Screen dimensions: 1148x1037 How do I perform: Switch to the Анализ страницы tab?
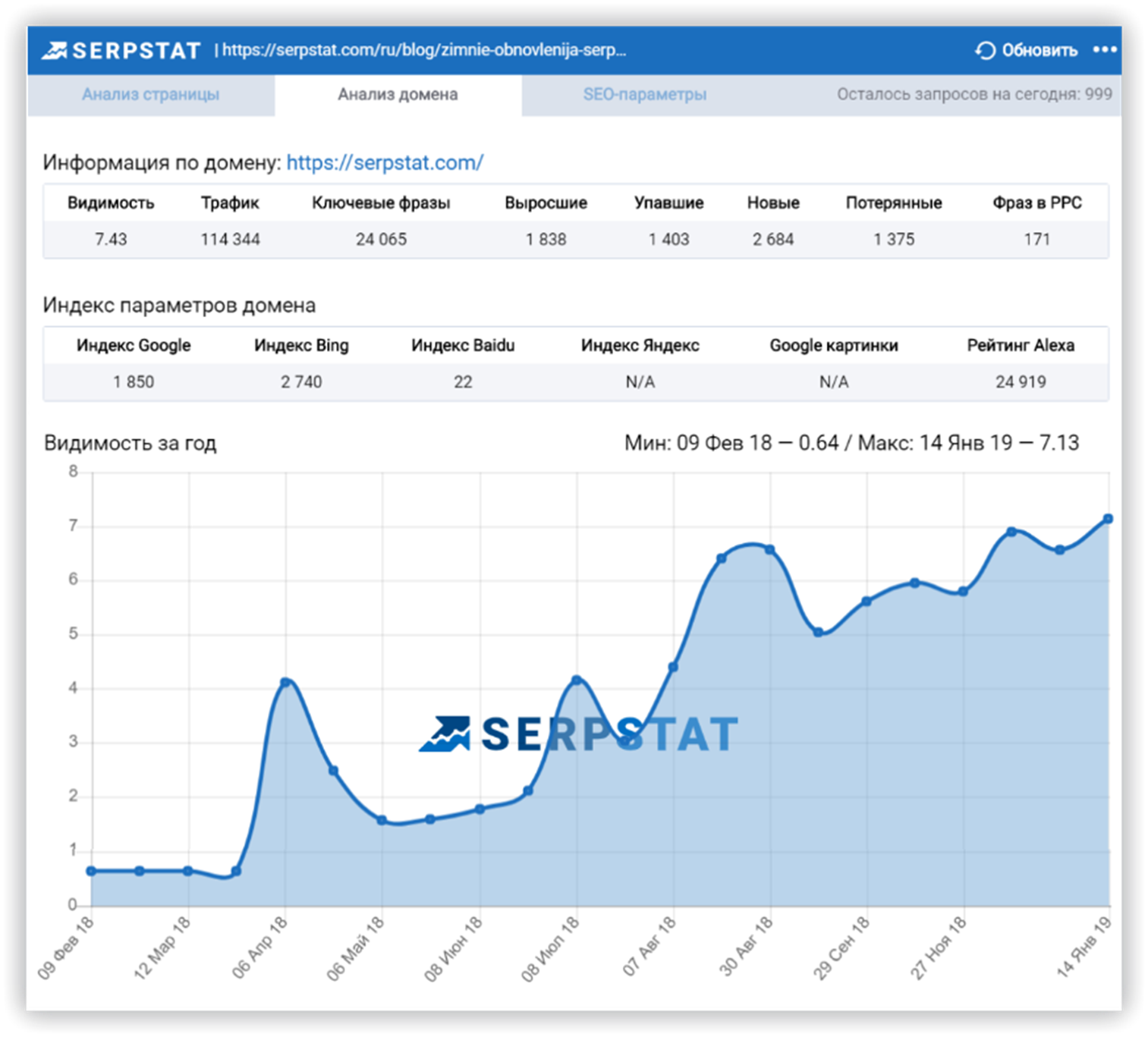tap(151, 95)
